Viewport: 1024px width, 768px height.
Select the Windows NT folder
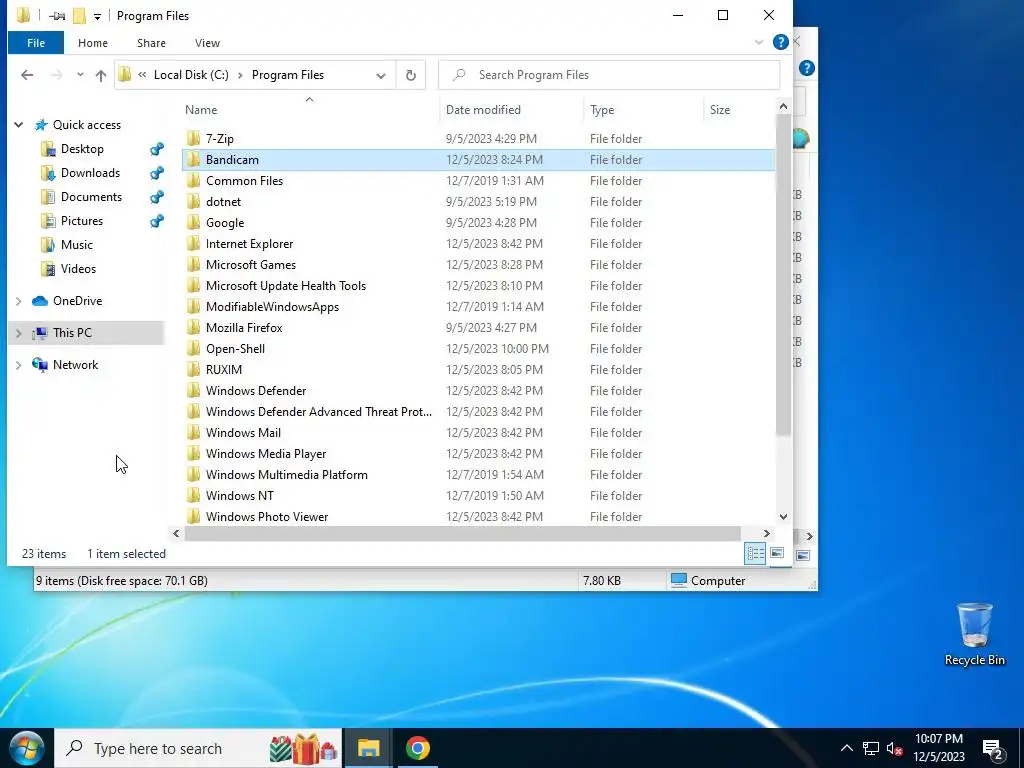[x=240, y=496]
